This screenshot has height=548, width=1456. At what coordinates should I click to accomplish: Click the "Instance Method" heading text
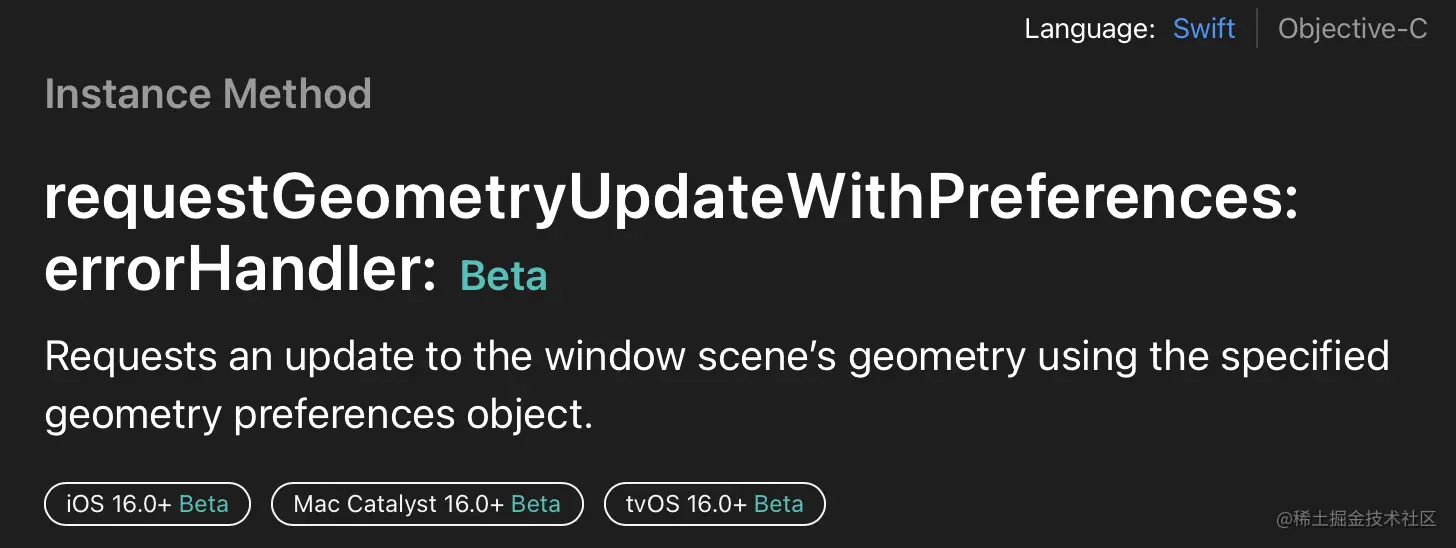coord(208,94)
